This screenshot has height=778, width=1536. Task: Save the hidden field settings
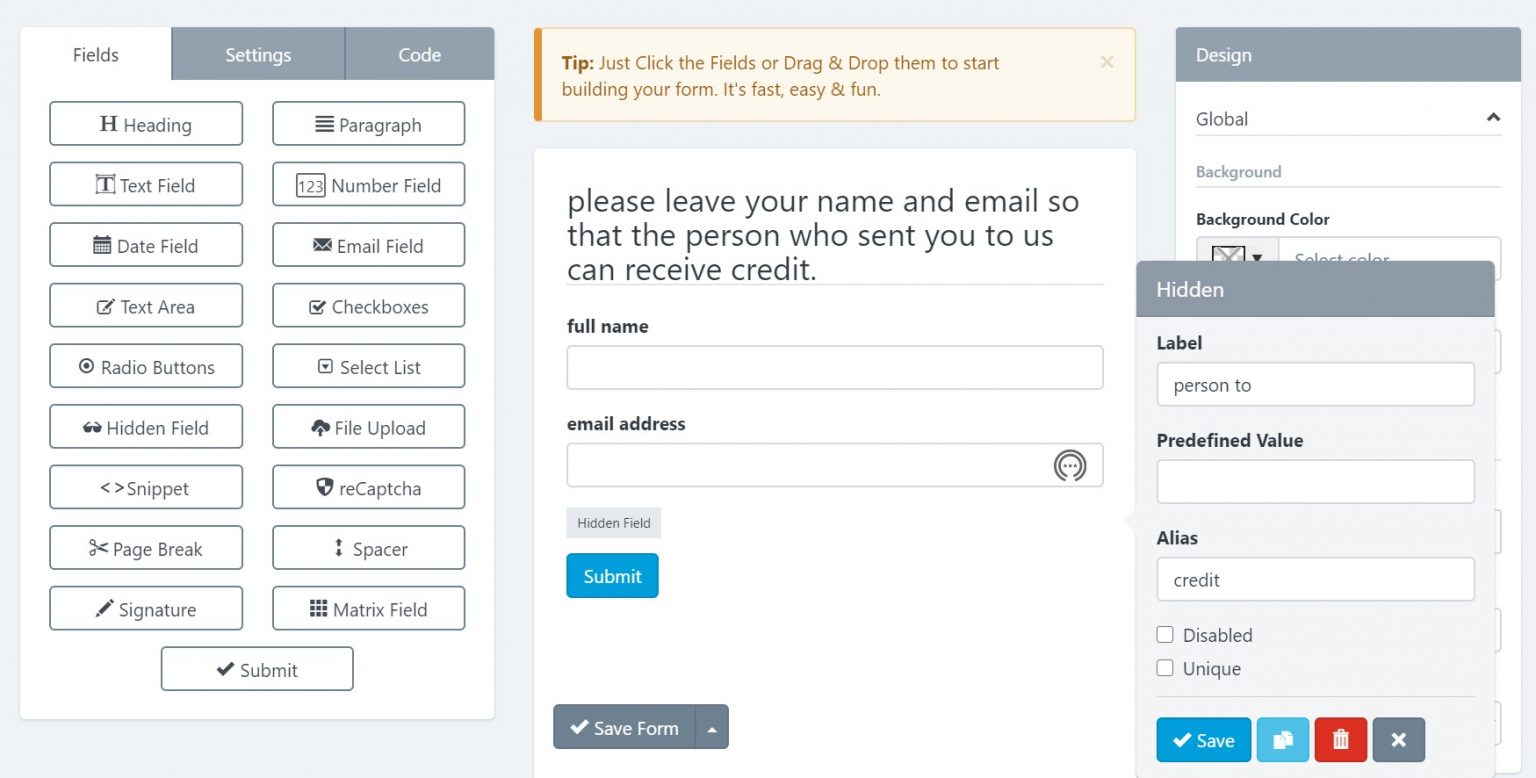1203,740
